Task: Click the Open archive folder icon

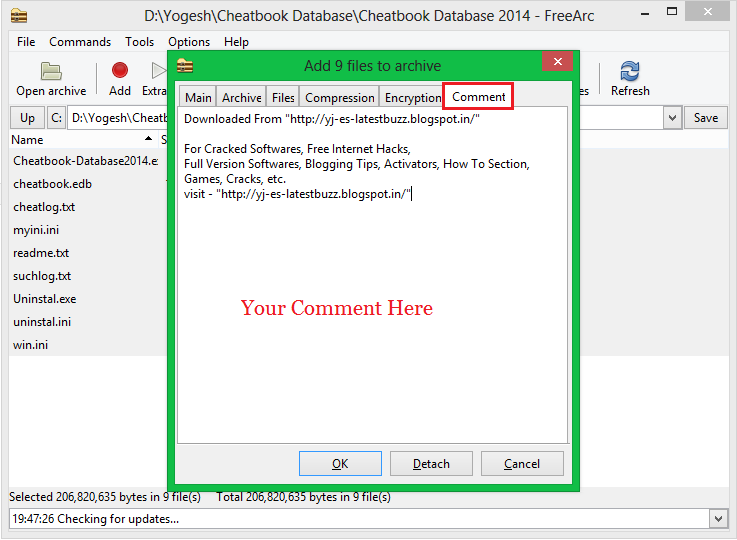Action: point(51,71)
